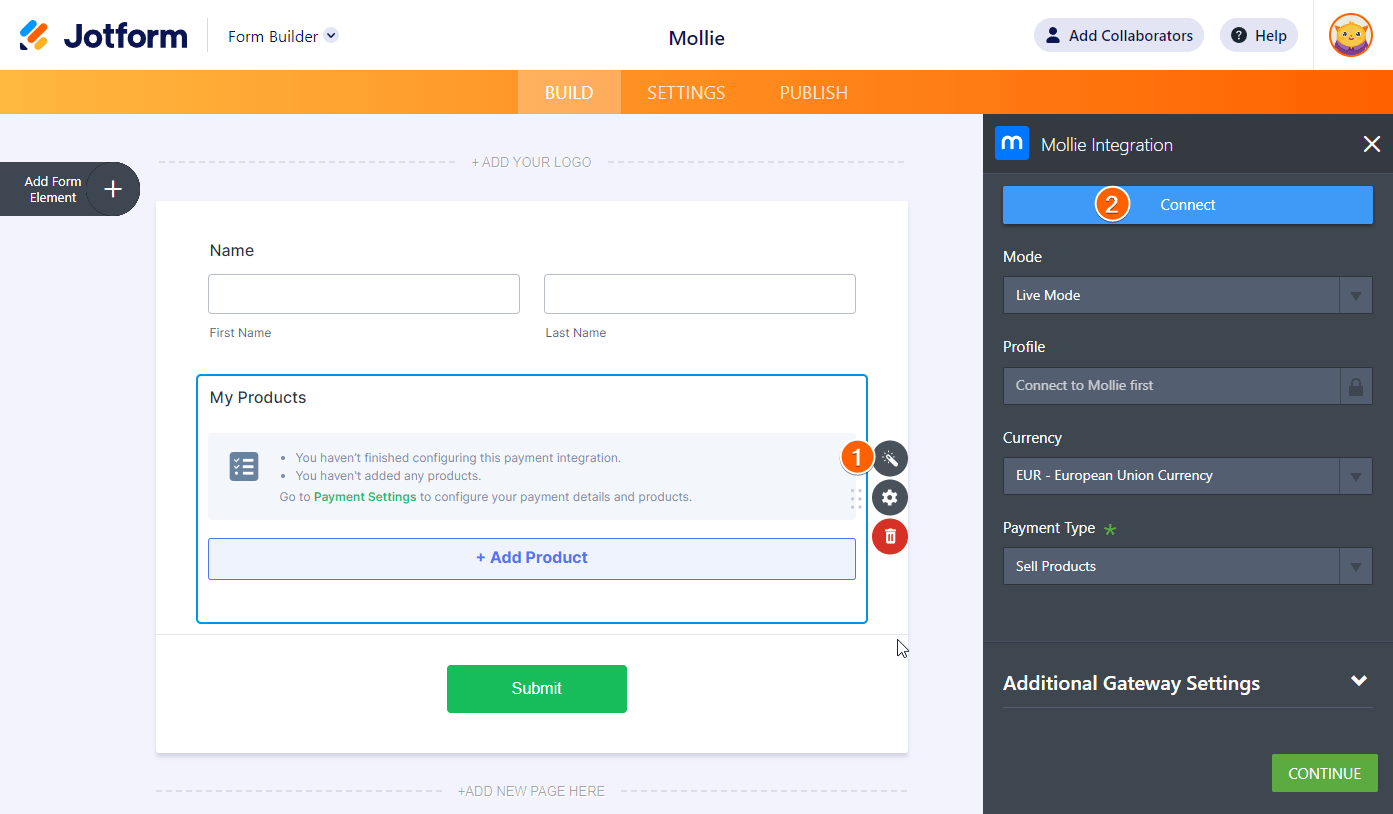The image size is (1393, 814).
Task: Click the First Name input field
Action: coord(364,294)
